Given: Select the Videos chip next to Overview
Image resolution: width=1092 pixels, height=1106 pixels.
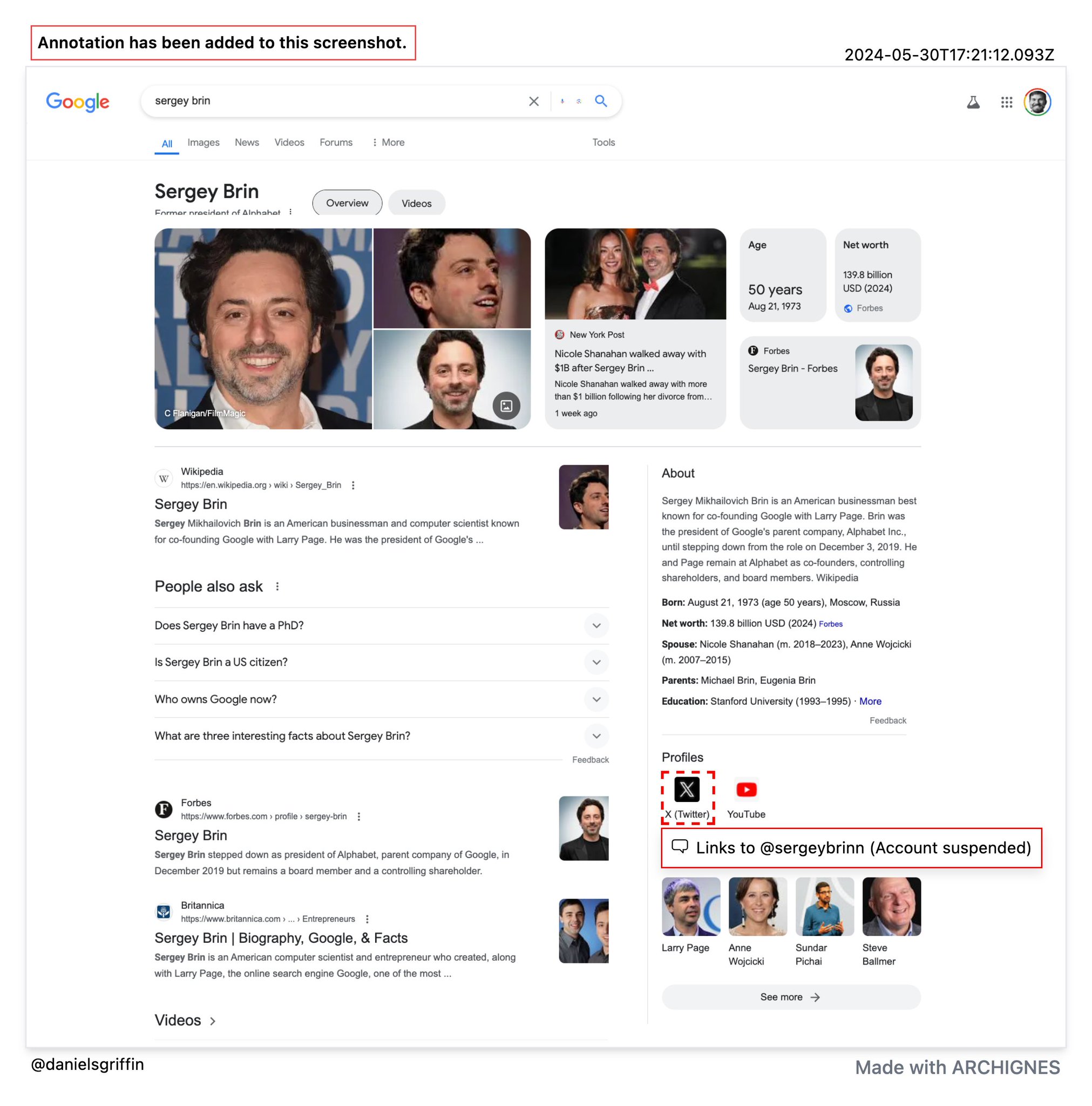Looking at the screenshot, I should (416, 203).
